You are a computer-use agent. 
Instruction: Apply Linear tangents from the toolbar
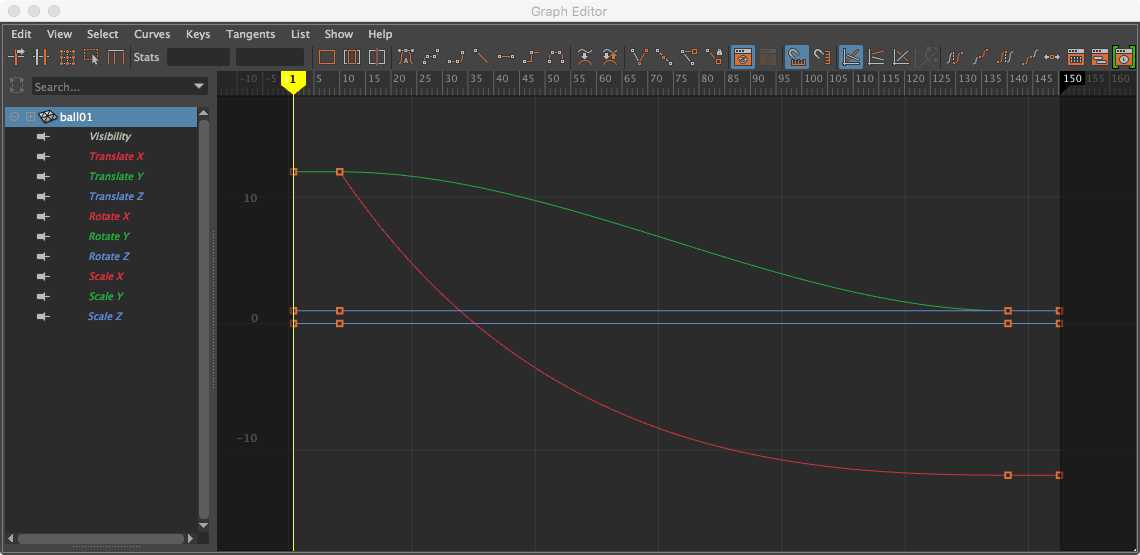[481, 57]
